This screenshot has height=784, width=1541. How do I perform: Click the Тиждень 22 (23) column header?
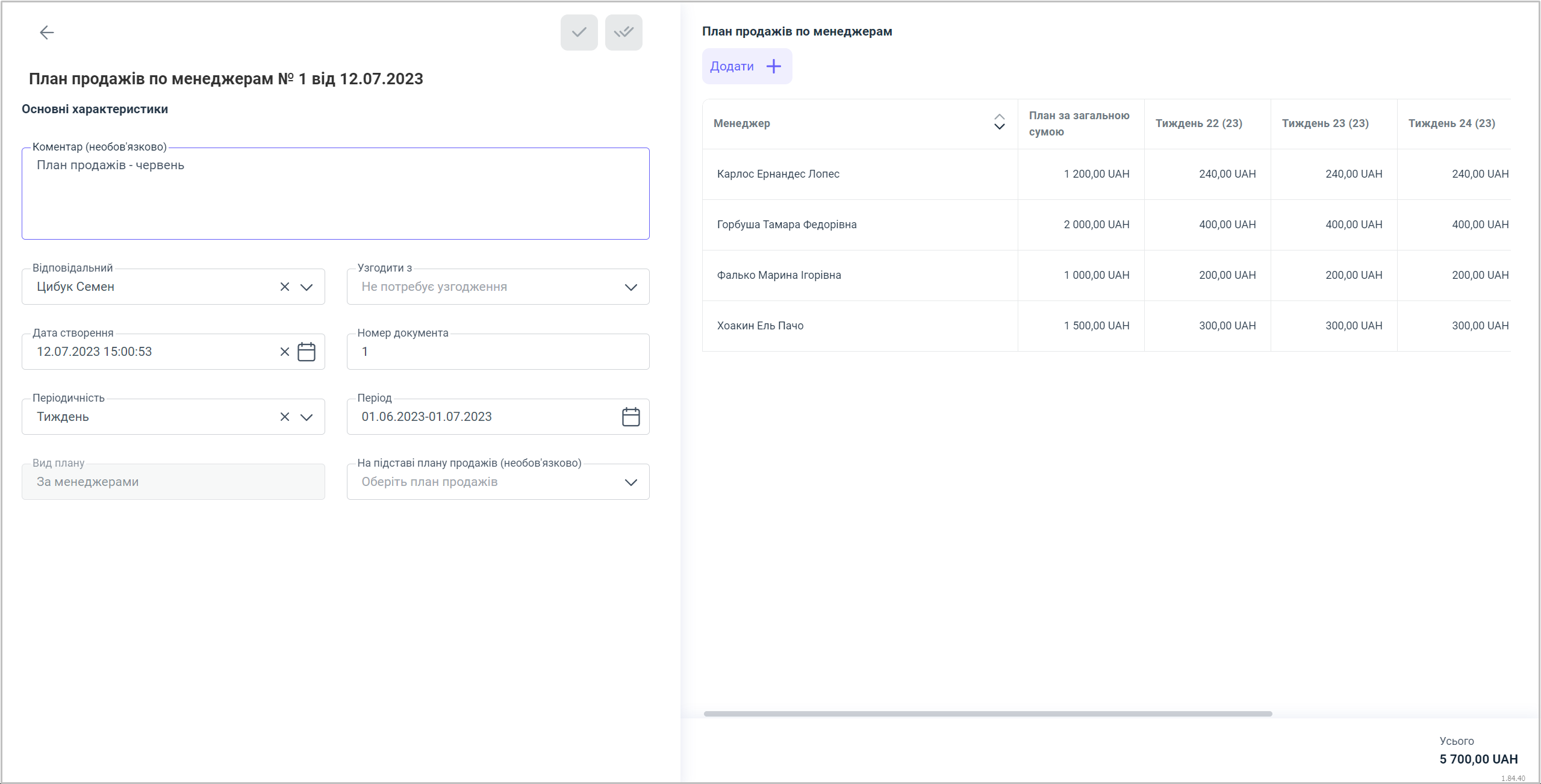pyautogui.click(x=1198, y=123)
